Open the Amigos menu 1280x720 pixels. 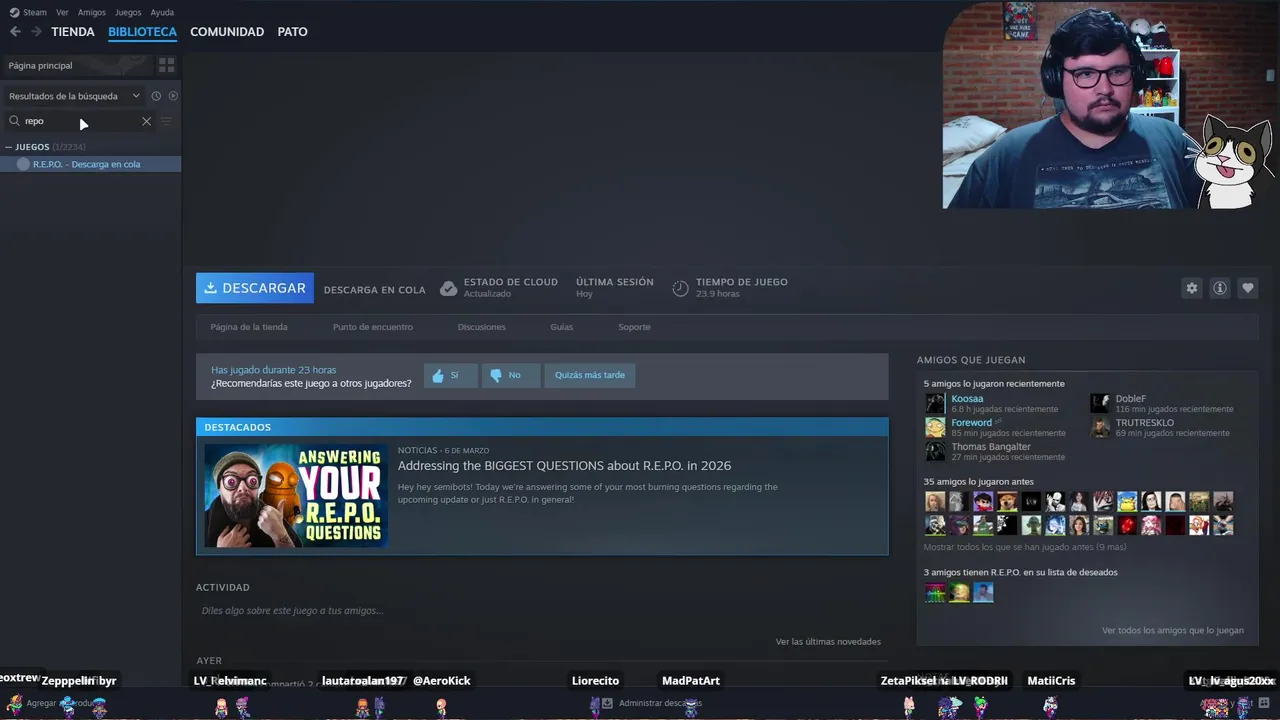[92, 13]
